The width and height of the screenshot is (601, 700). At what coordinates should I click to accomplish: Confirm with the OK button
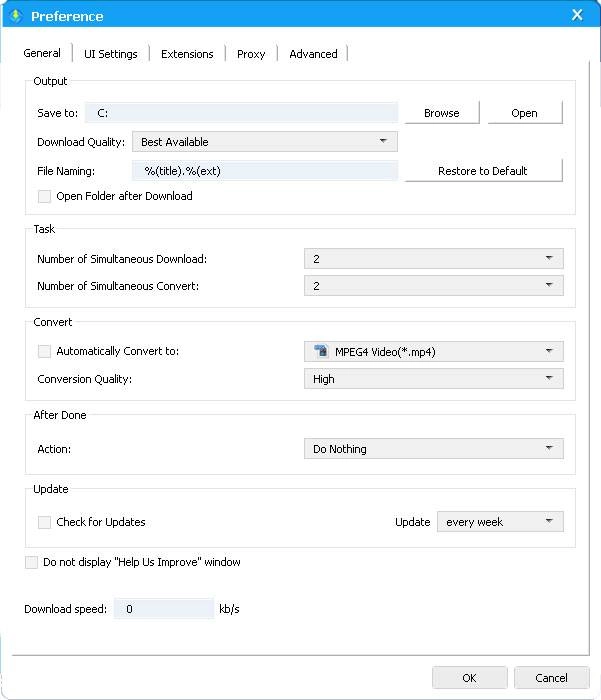[469, 678]
